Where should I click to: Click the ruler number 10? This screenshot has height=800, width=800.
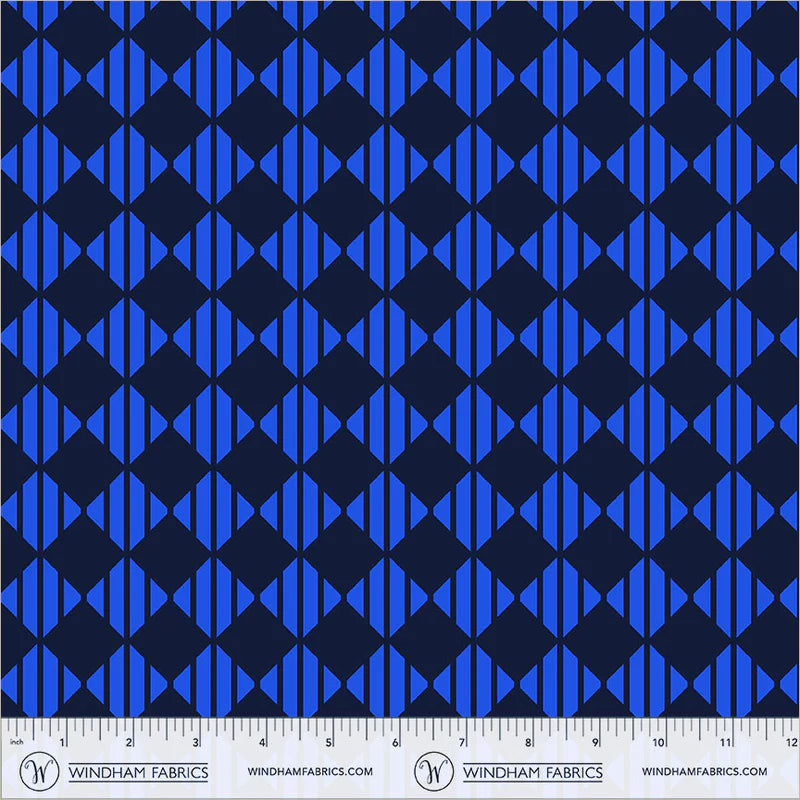658,742
